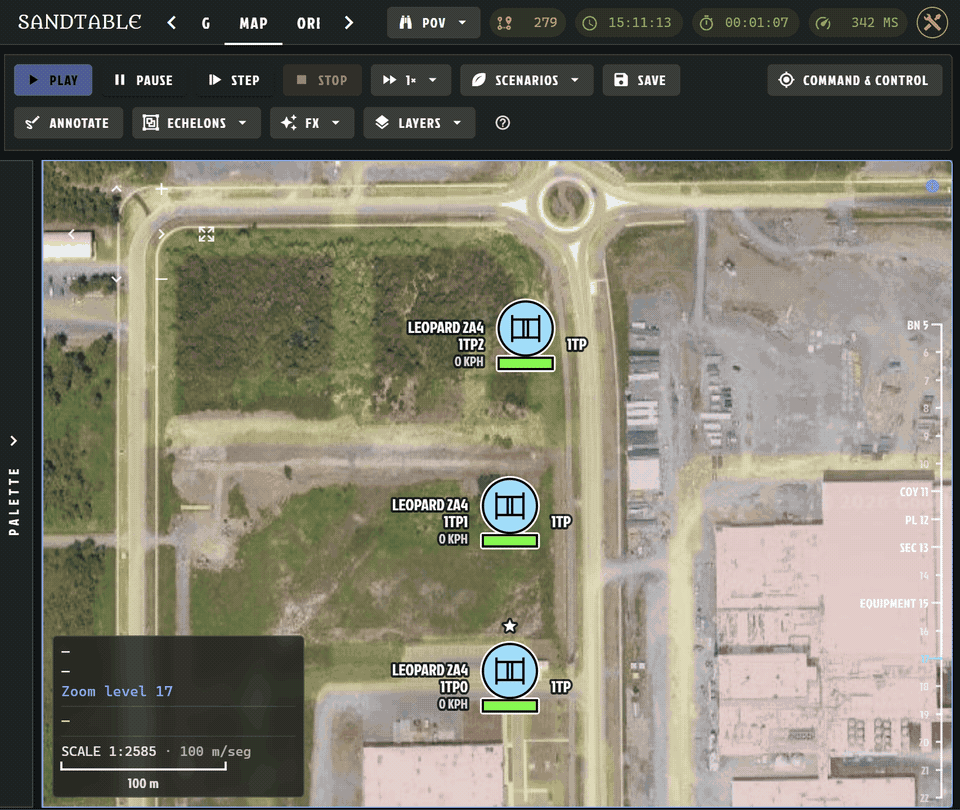Click the entity count 279 indicator
Screen dimensions: 960x810
[x=527, y=23]
